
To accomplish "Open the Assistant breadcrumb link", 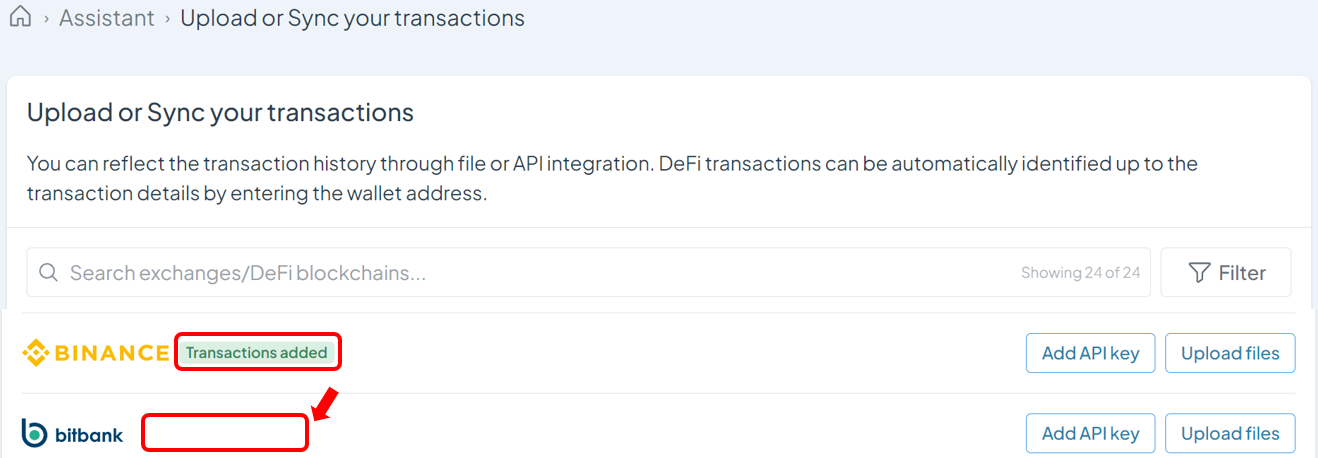I will point(107,18).
